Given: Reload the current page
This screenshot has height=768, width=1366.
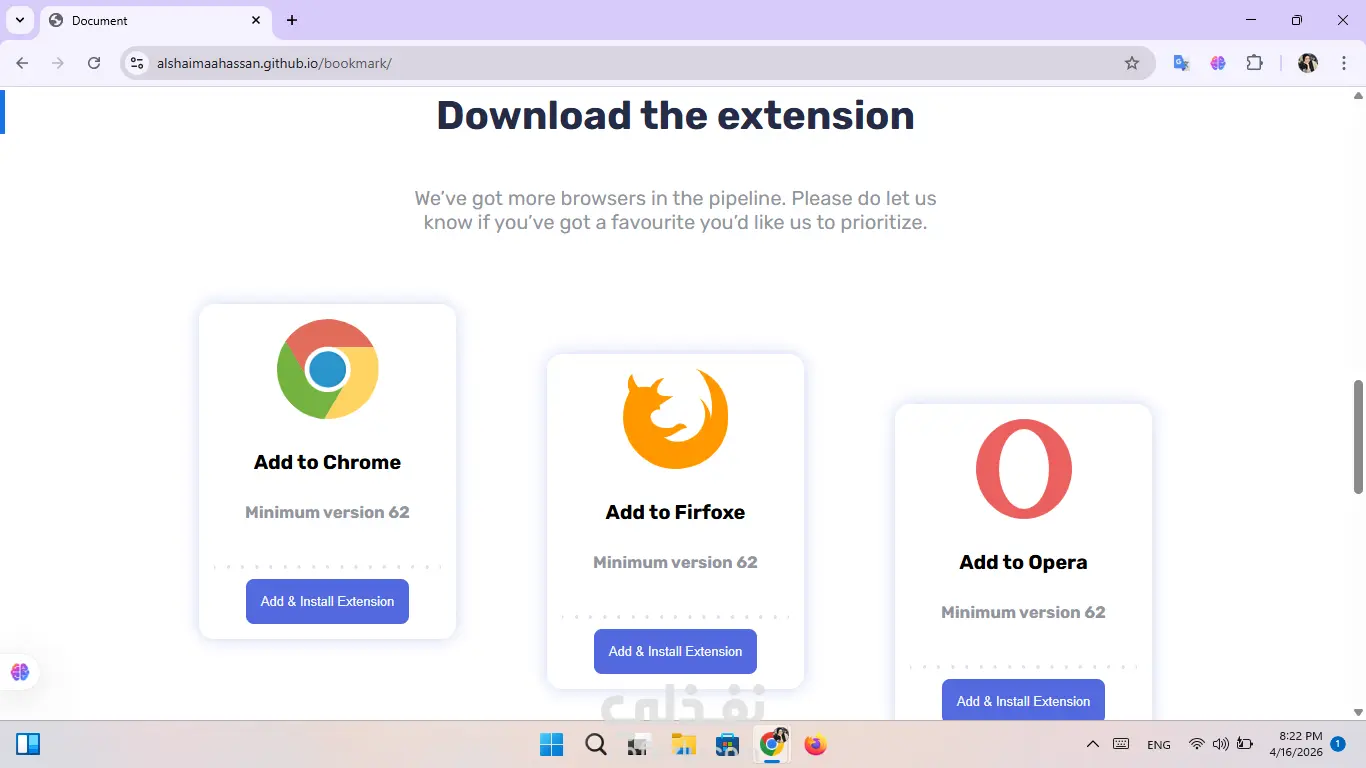Looking at the screenshot, I should [x=94, y=63].
